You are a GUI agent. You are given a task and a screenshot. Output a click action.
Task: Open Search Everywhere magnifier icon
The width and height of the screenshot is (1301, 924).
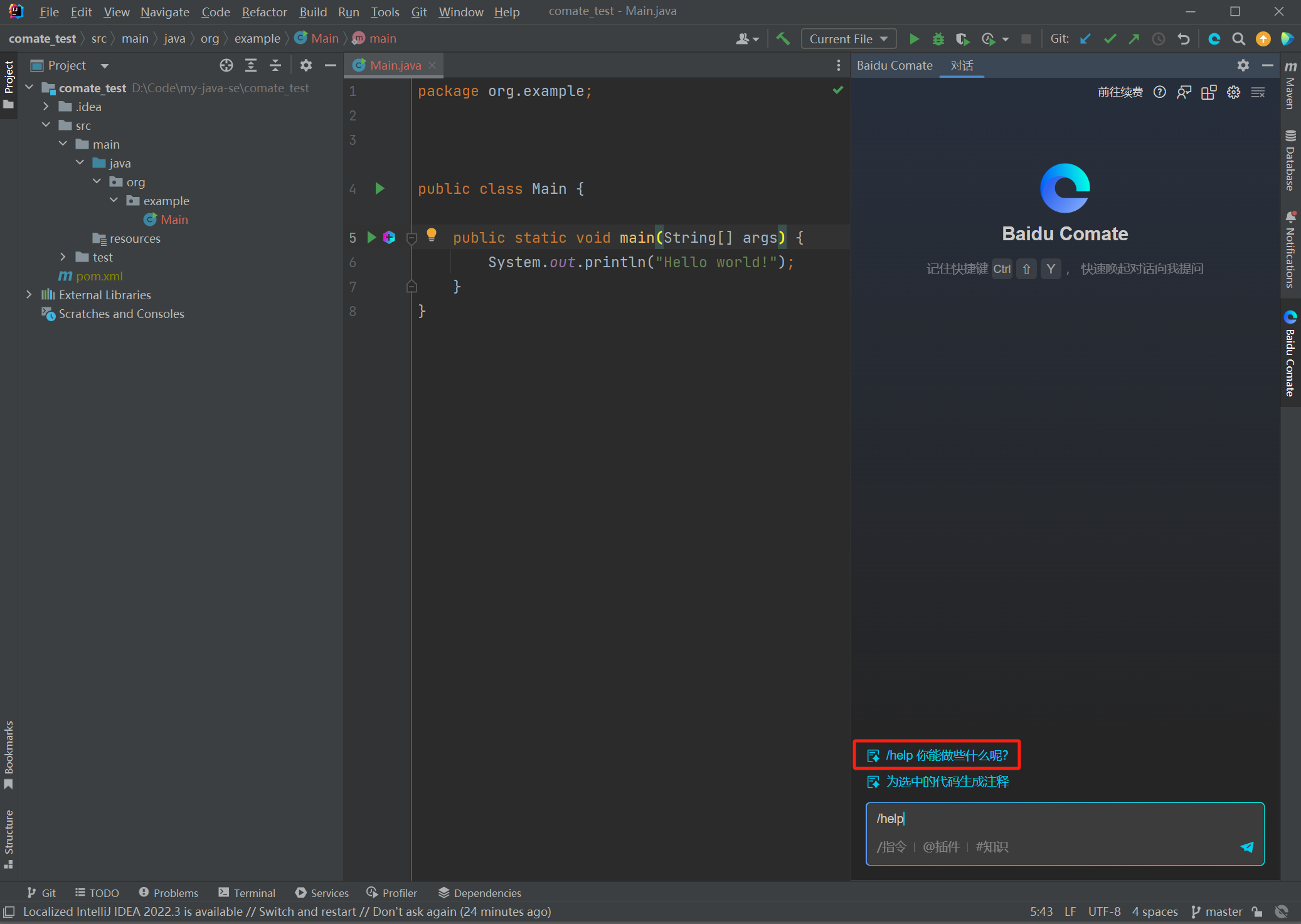1238,39
